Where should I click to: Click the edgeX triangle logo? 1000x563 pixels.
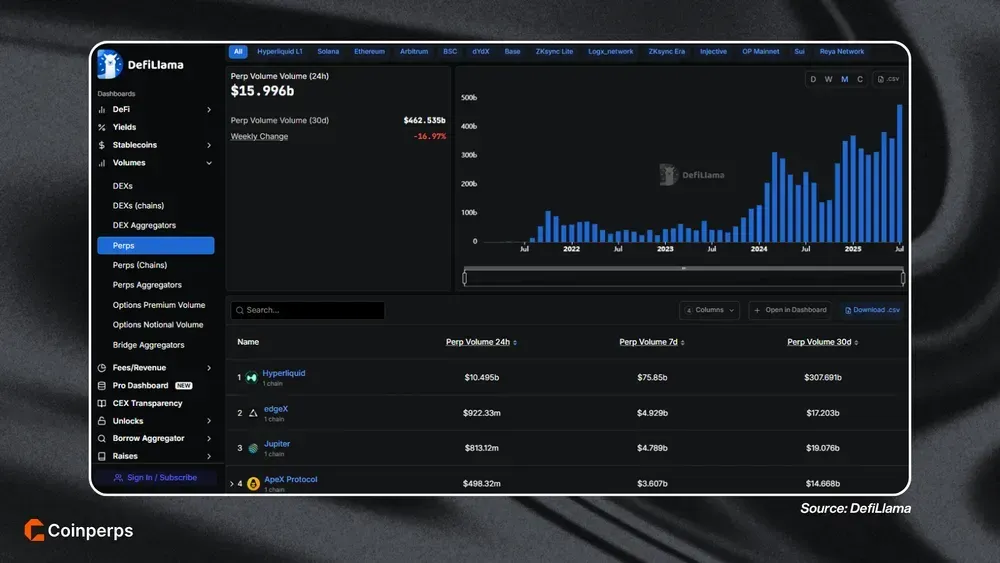(253, 413)
